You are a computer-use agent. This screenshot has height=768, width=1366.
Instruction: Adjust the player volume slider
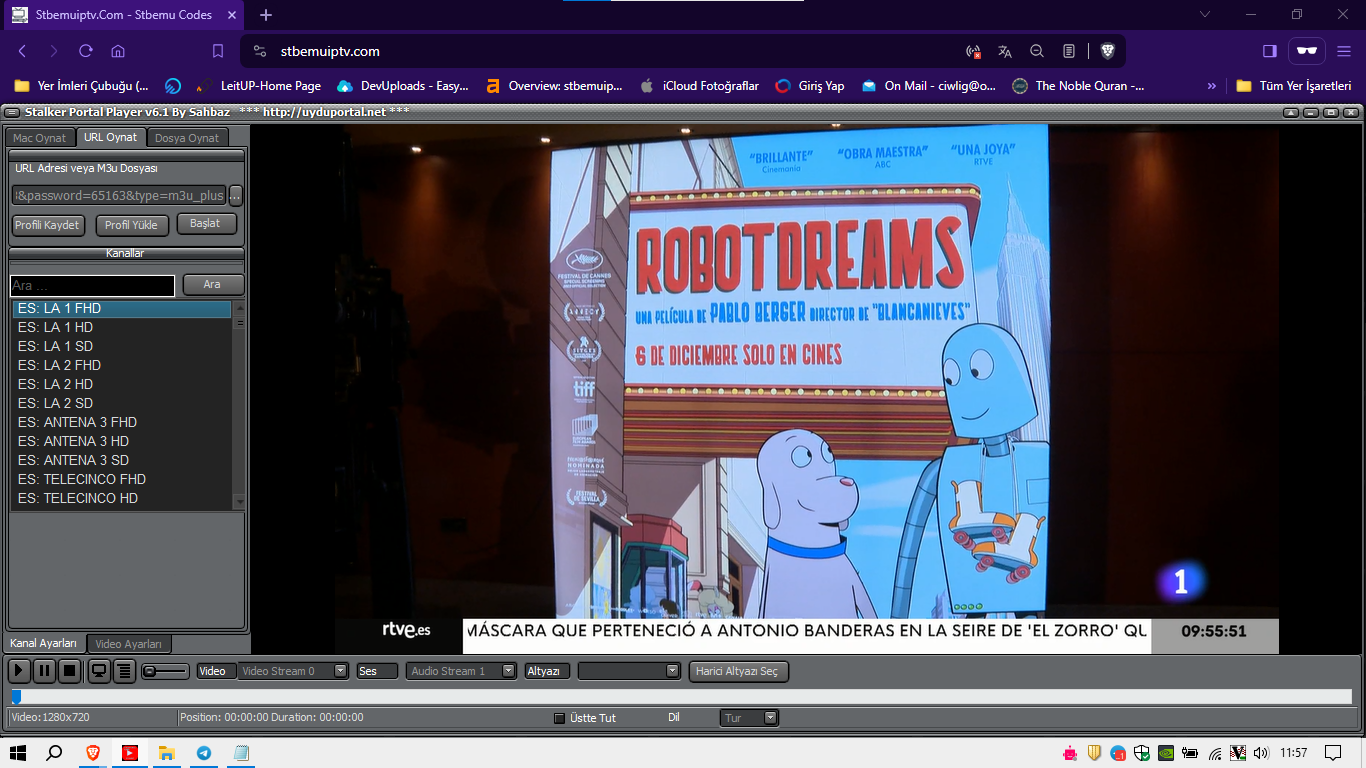coord(165,671)
